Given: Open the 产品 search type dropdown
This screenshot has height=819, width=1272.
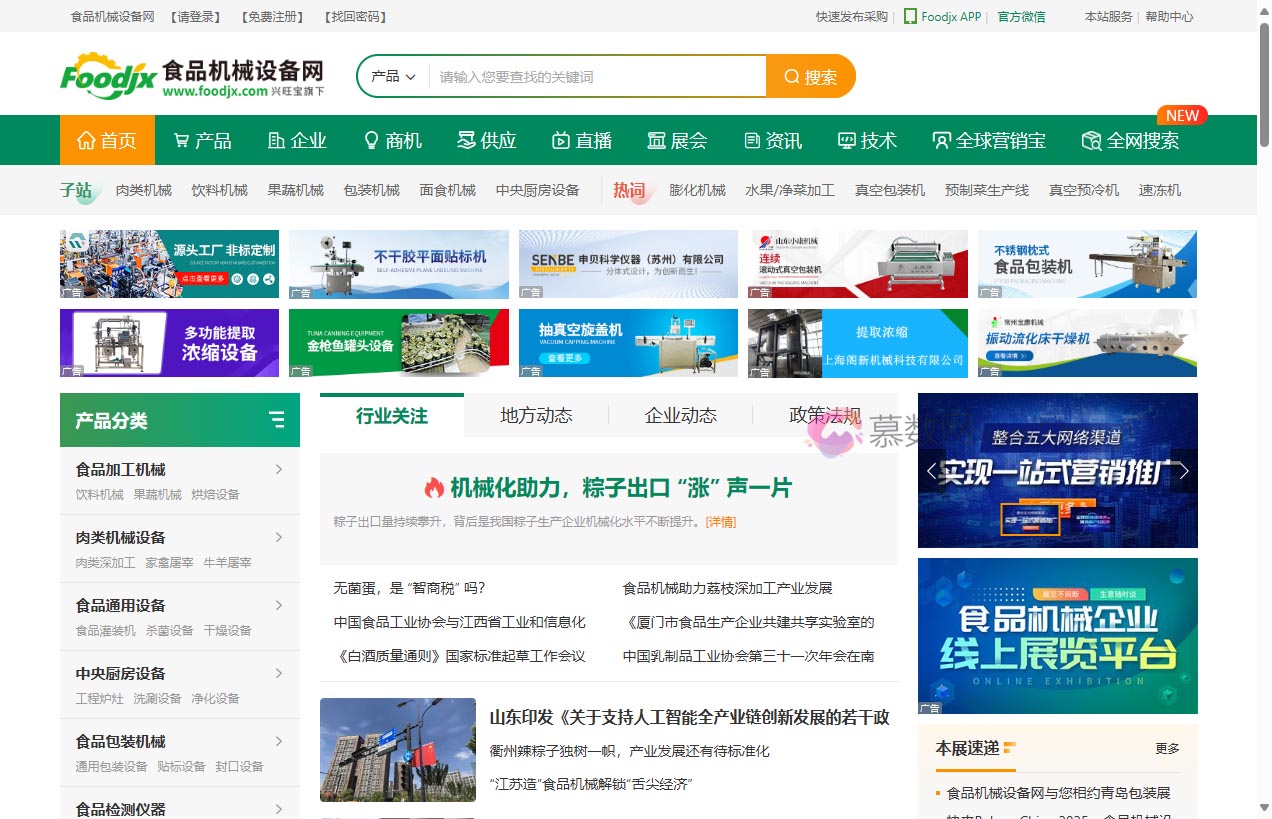Looking at the screenshot, I should [393, 77].
